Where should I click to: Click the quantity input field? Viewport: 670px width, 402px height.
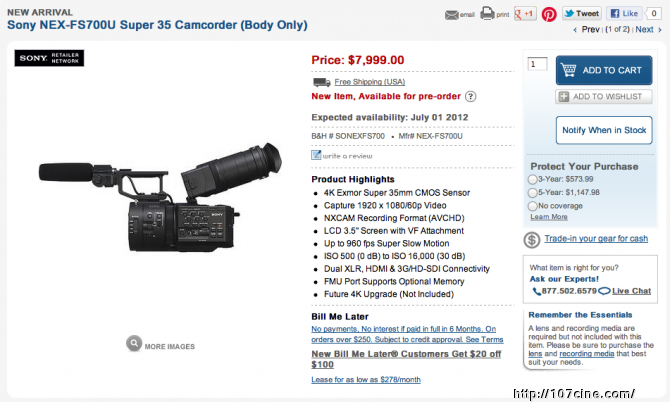[538, 64]
